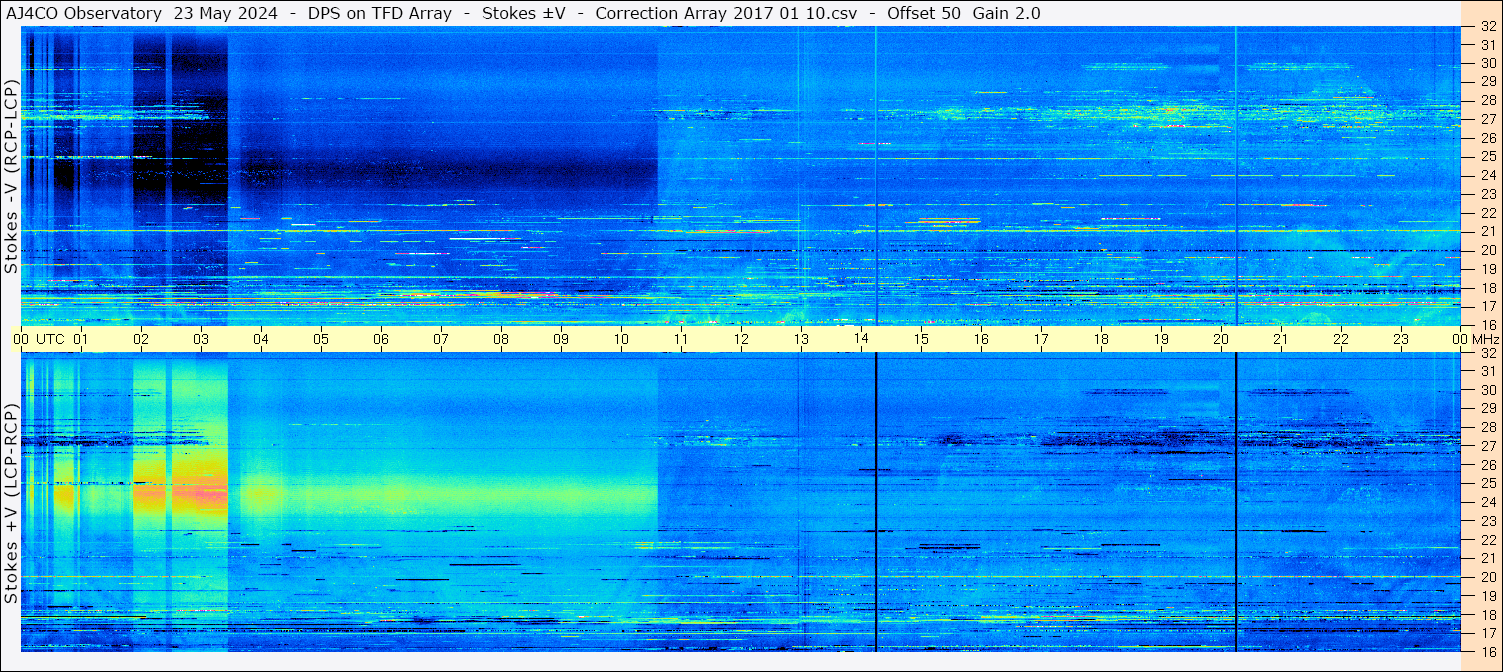This screenshot has height=672, width=1503.
Task: Select the 16 hour marker on time axis
Action: pos(981,339)
